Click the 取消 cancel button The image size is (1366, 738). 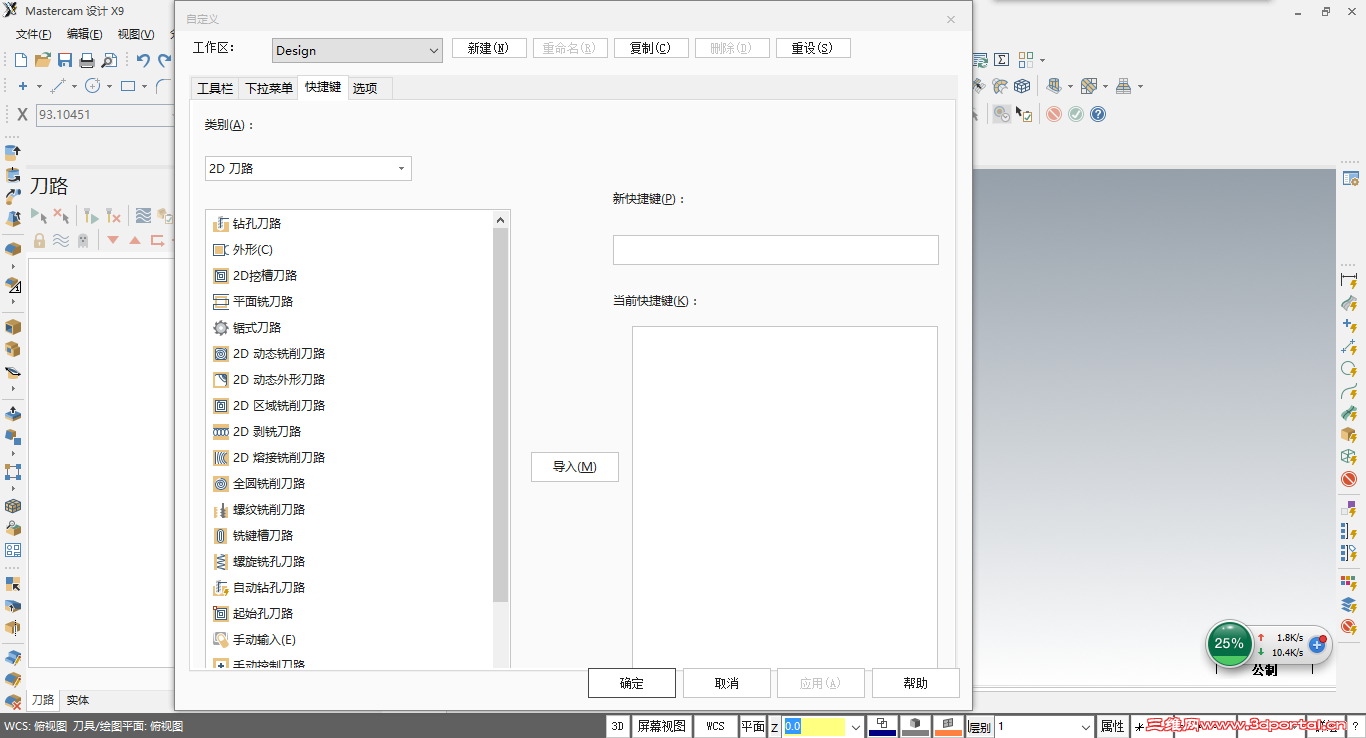(x=727, y=683)
